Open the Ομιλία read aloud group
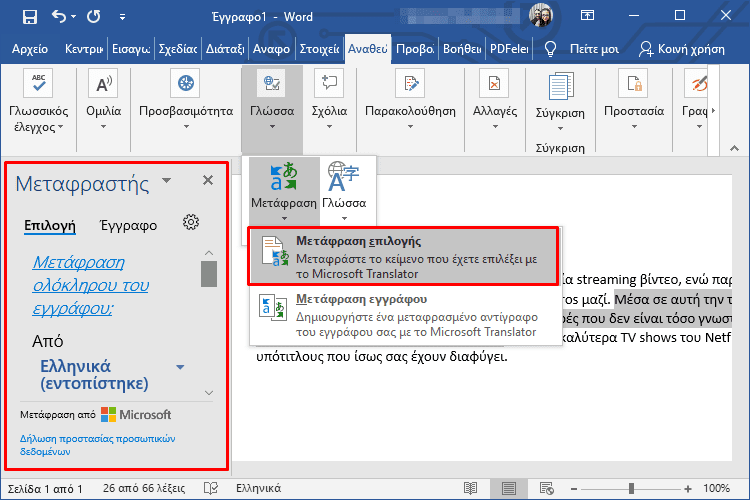 pyautogui.click(x=104, y=99)
